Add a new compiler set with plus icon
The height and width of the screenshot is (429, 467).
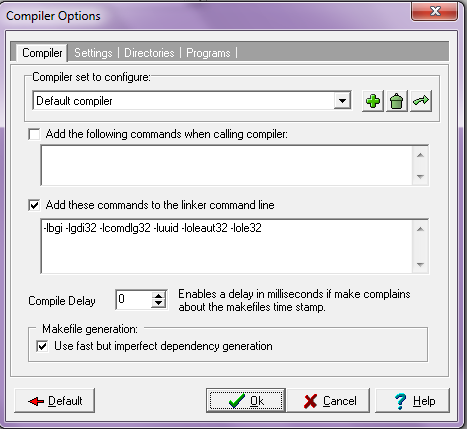point(373,101)
